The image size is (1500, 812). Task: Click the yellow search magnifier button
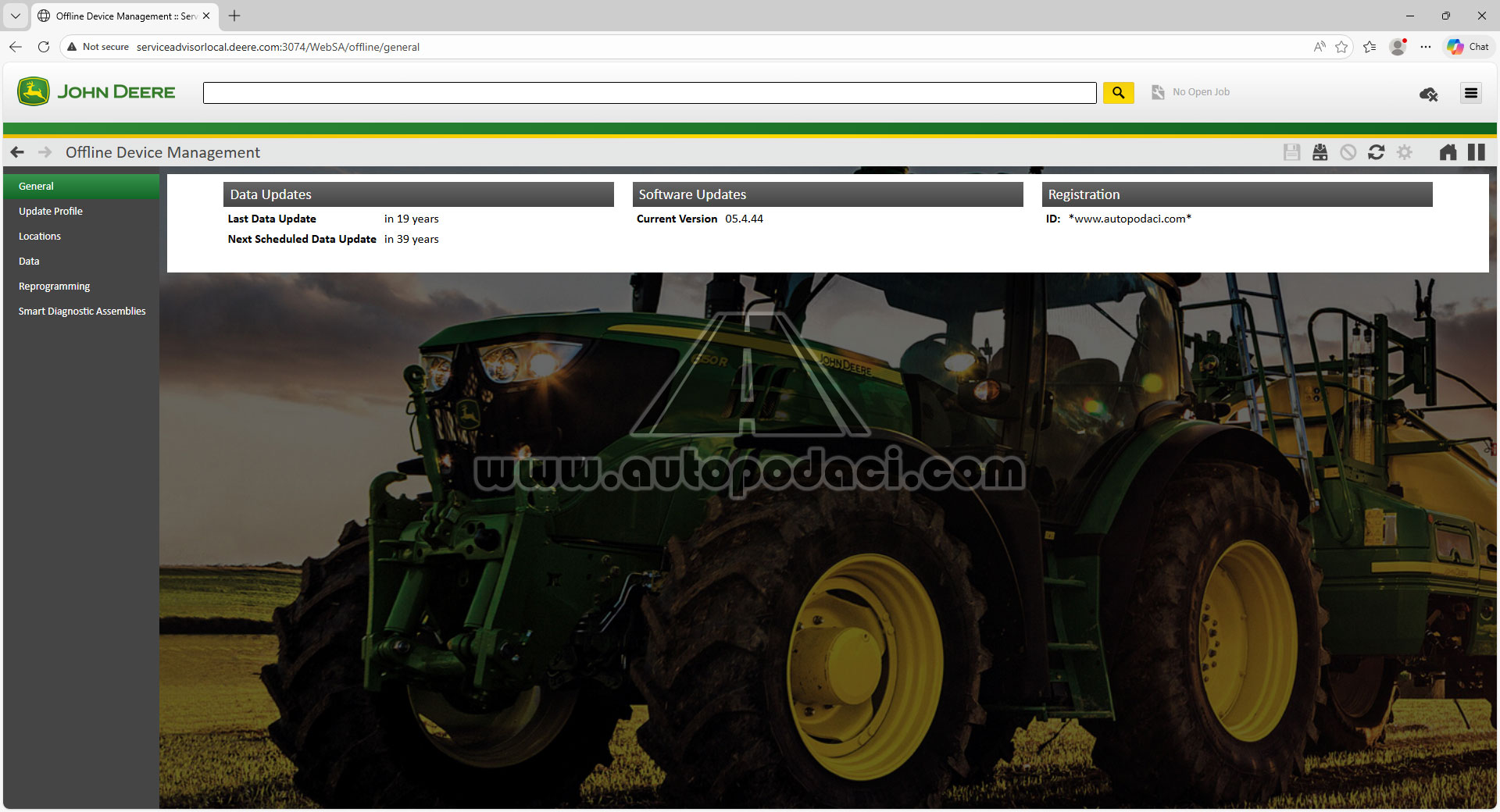click(x=1118, y=93)
